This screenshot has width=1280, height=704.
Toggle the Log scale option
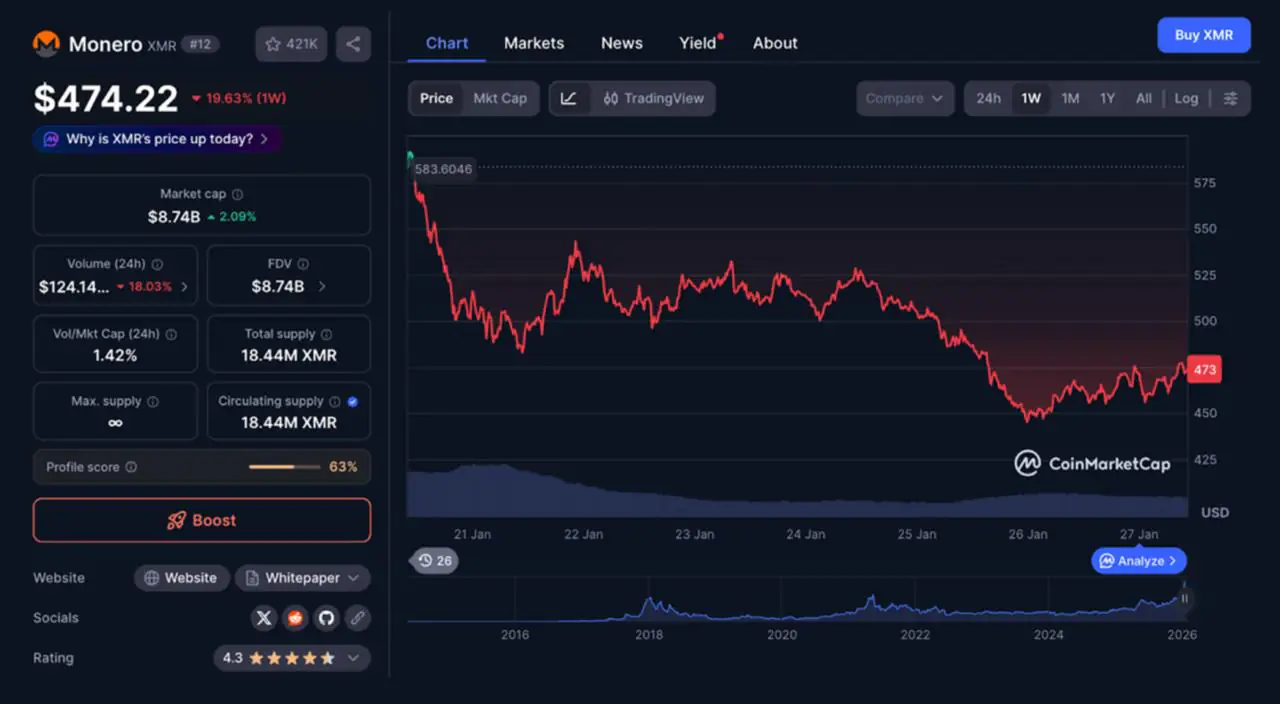[1186, 98]
